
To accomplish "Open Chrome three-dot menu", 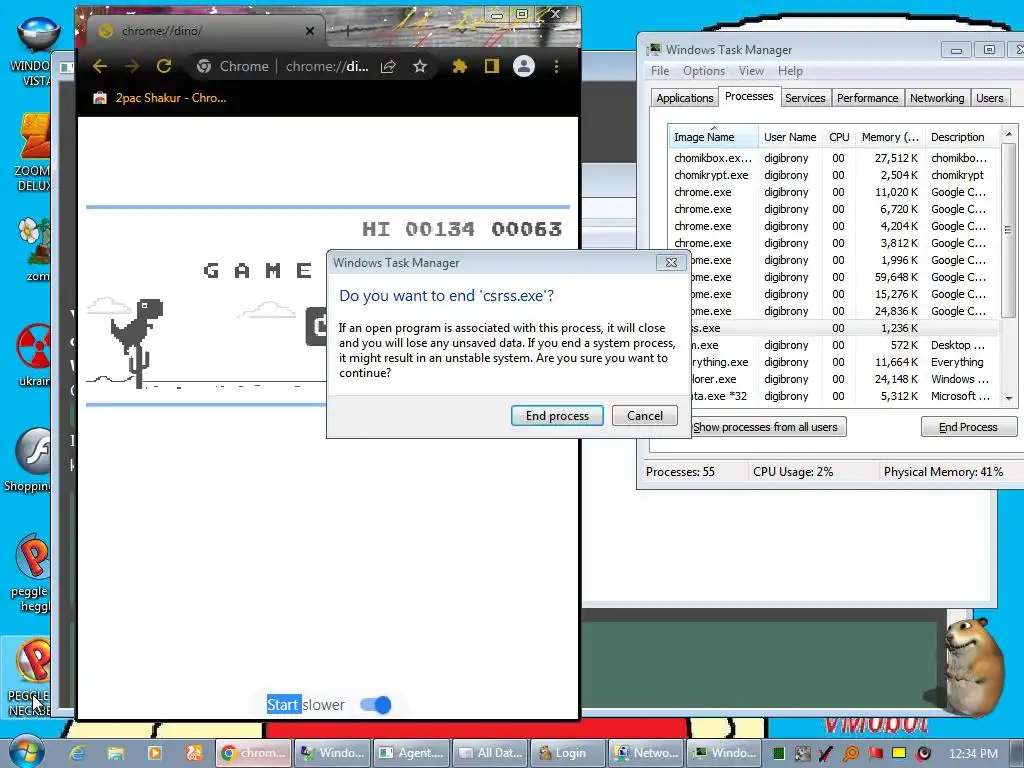I will [556, 66].
